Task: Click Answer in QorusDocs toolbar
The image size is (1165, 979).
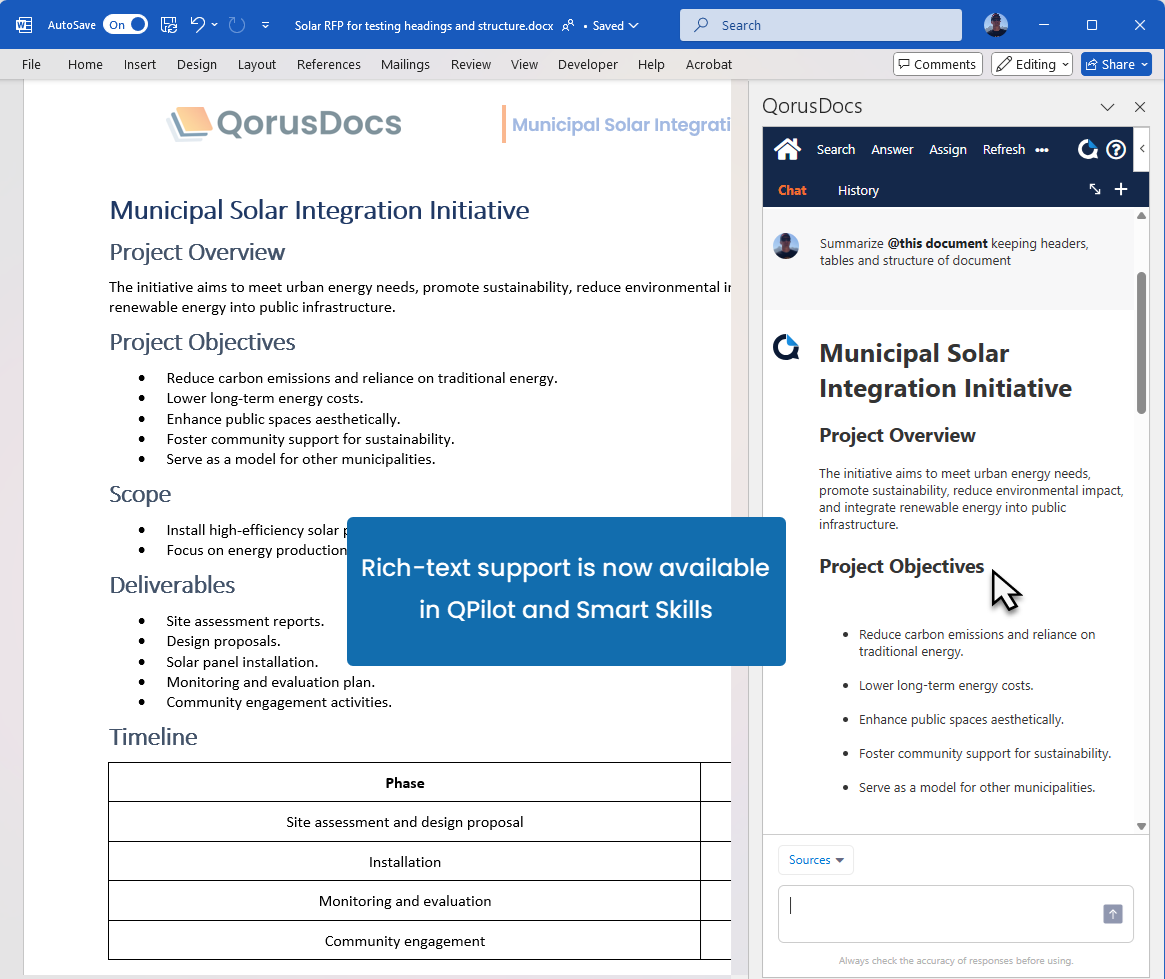Action: tap(892, 149)
